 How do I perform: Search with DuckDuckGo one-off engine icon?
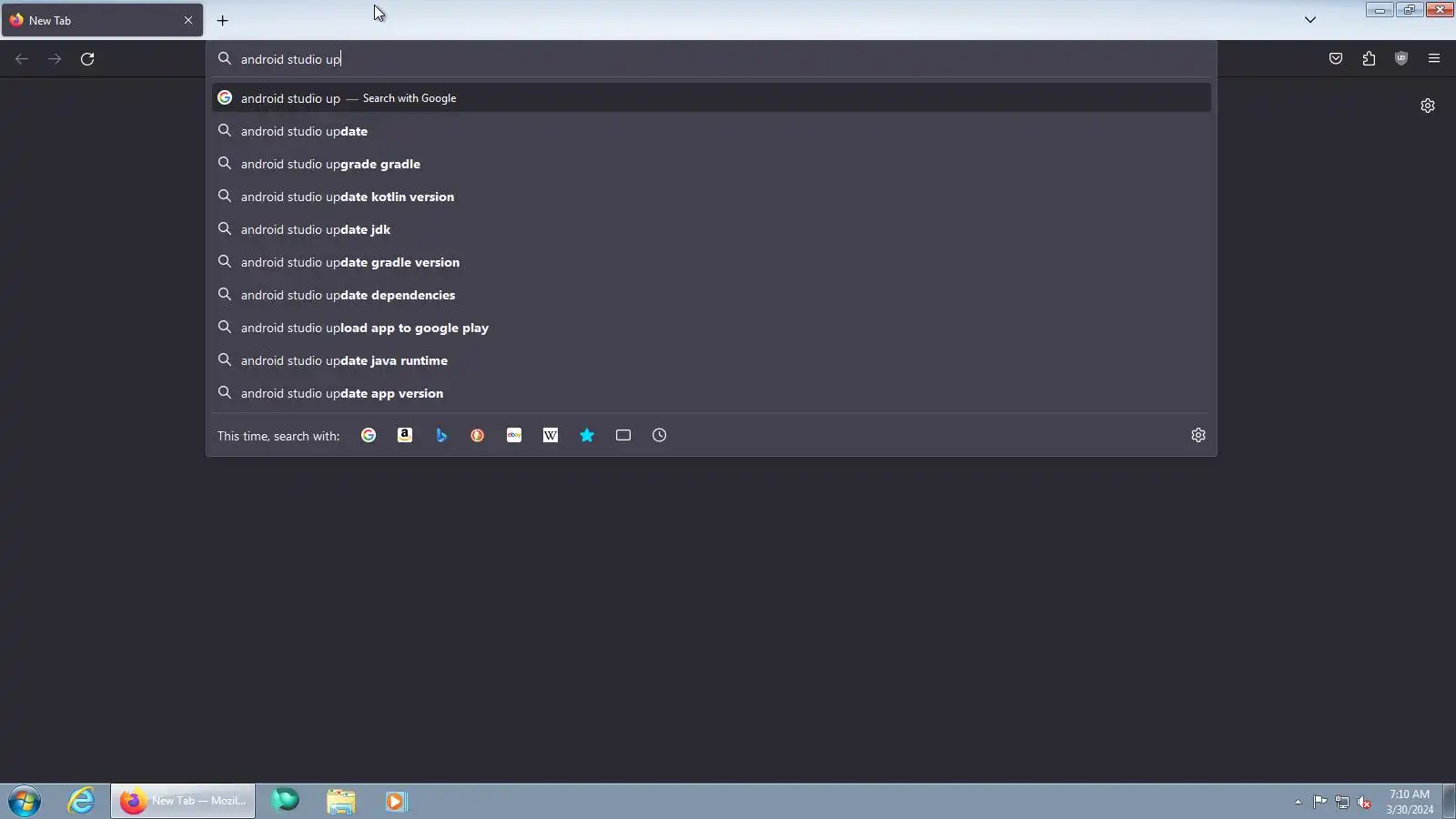pos(478,436)
